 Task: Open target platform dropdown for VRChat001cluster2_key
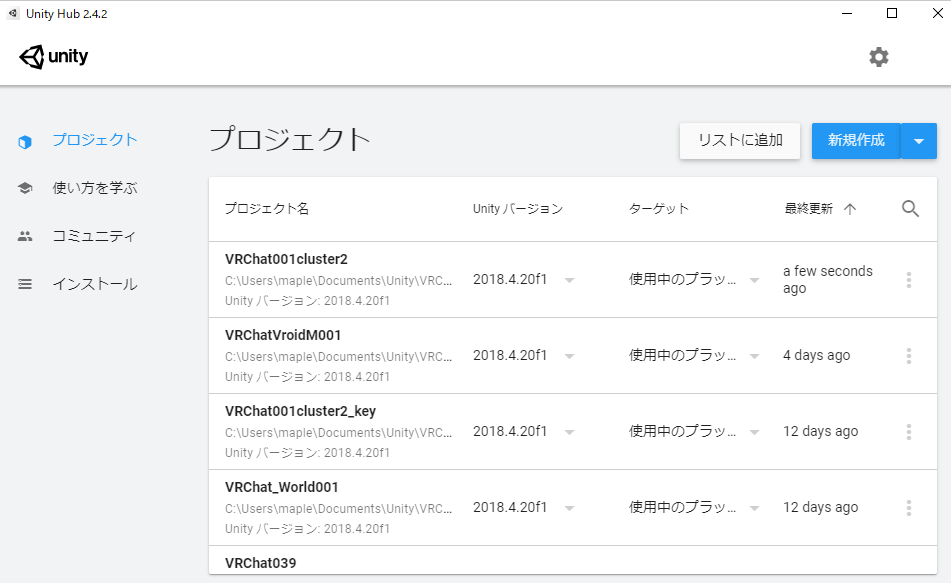[x=754, y=432]
